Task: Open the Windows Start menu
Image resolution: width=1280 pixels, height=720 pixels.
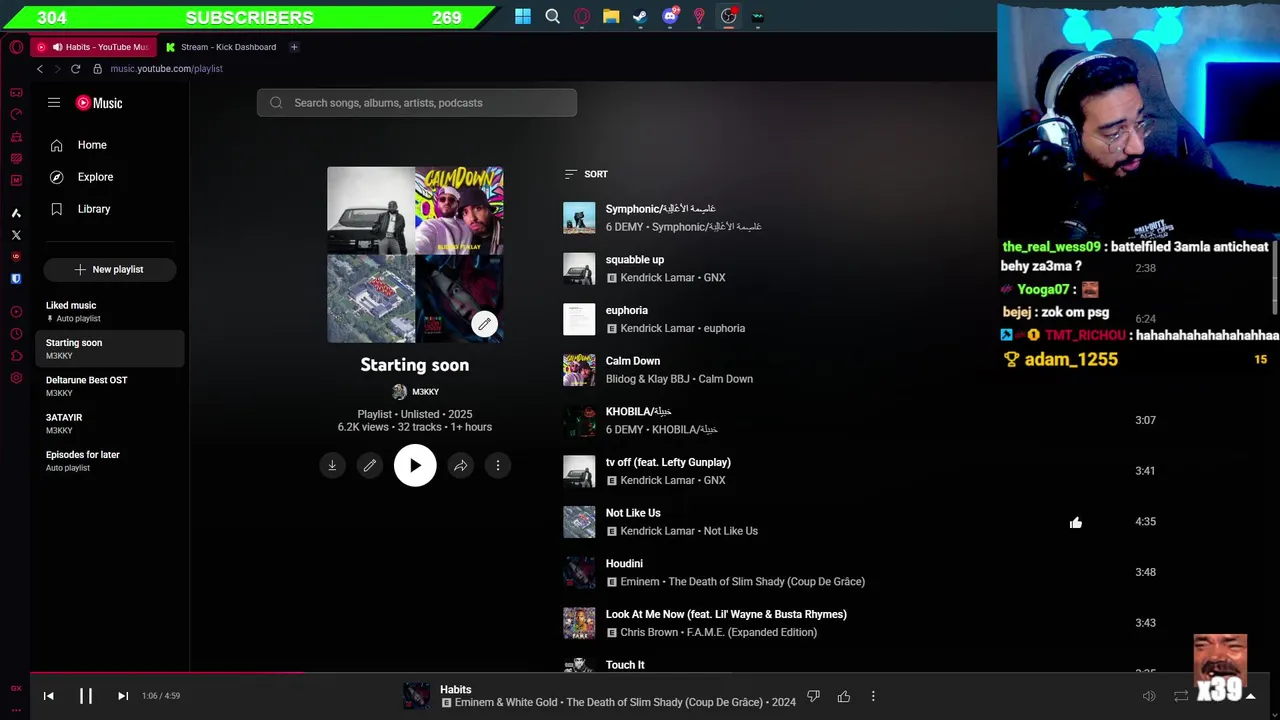Action: pos(523,16)
